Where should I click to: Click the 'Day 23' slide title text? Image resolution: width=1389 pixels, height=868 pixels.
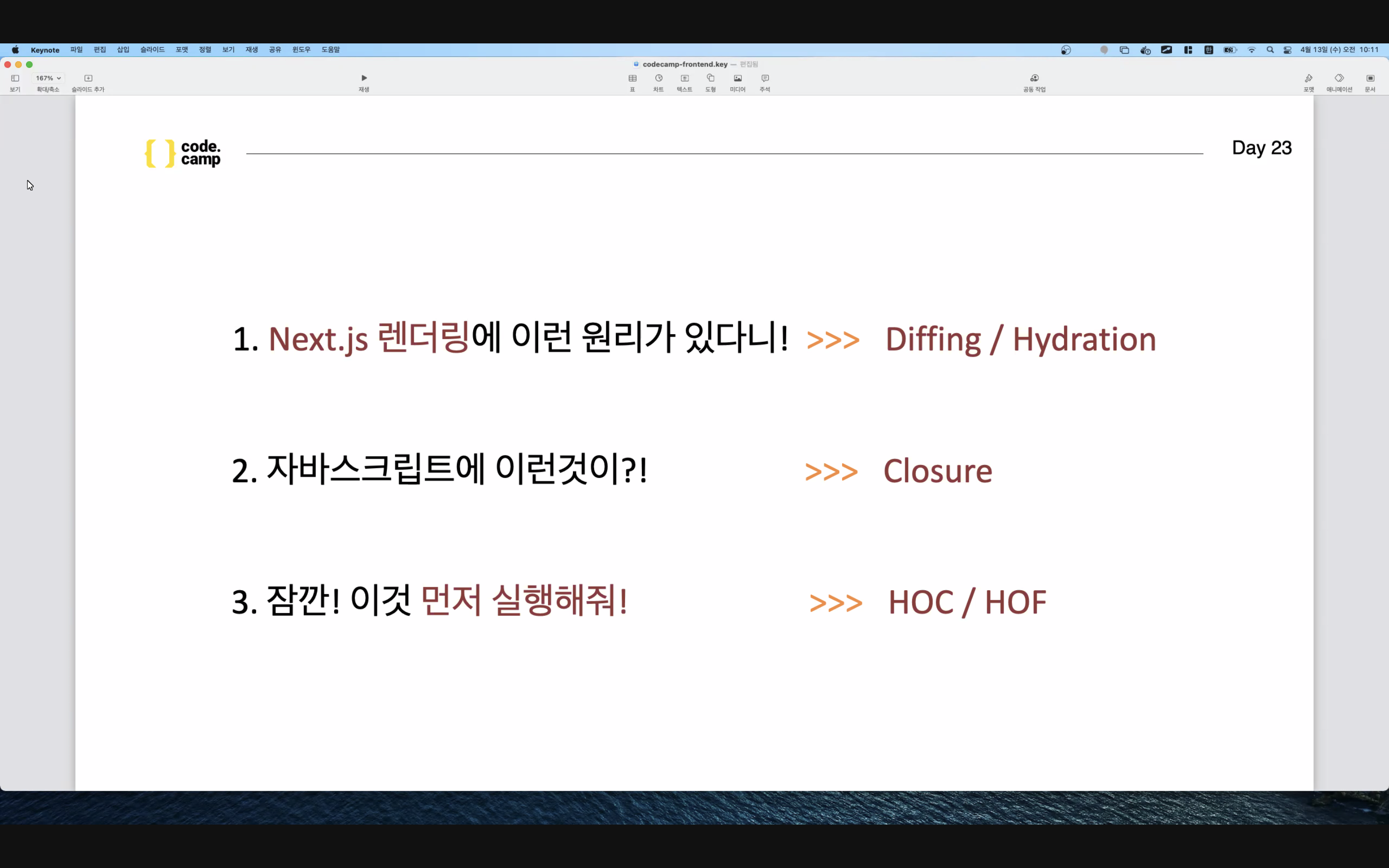click(1261, 148)
